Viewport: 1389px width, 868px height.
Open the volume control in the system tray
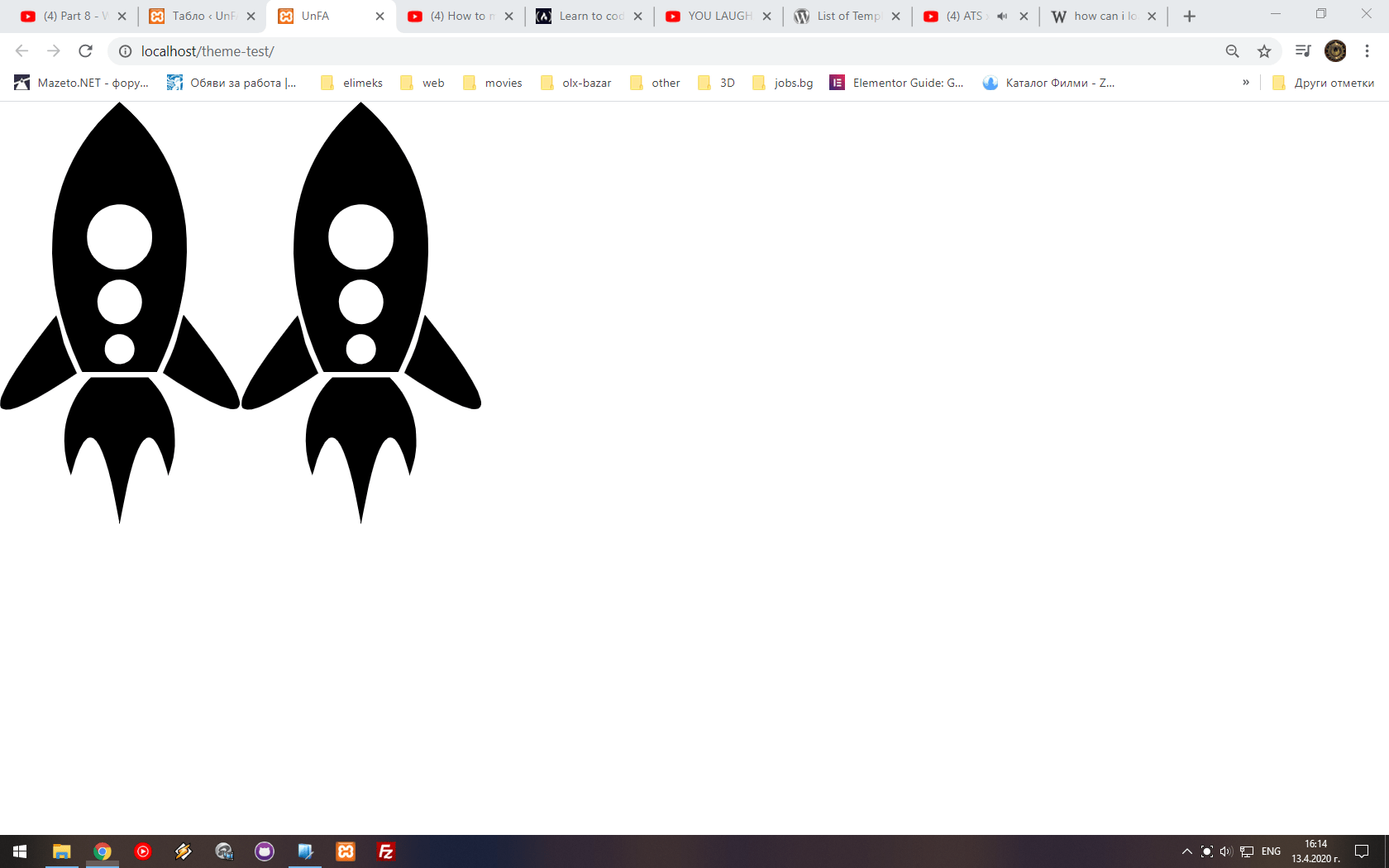click(x=1225, y=851)
